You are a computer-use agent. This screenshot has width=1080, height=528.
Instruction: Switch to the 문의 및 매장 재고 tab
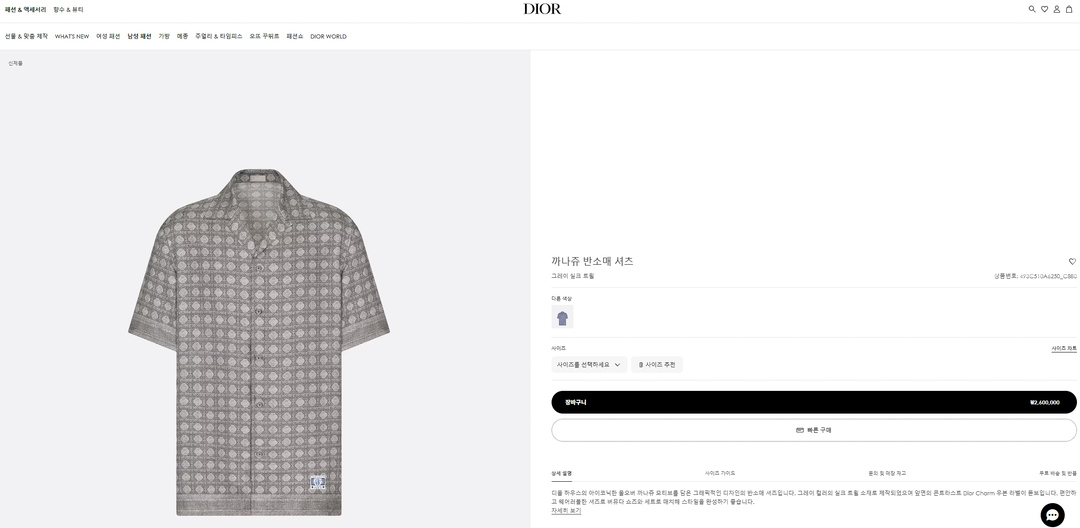pos(887,473)
